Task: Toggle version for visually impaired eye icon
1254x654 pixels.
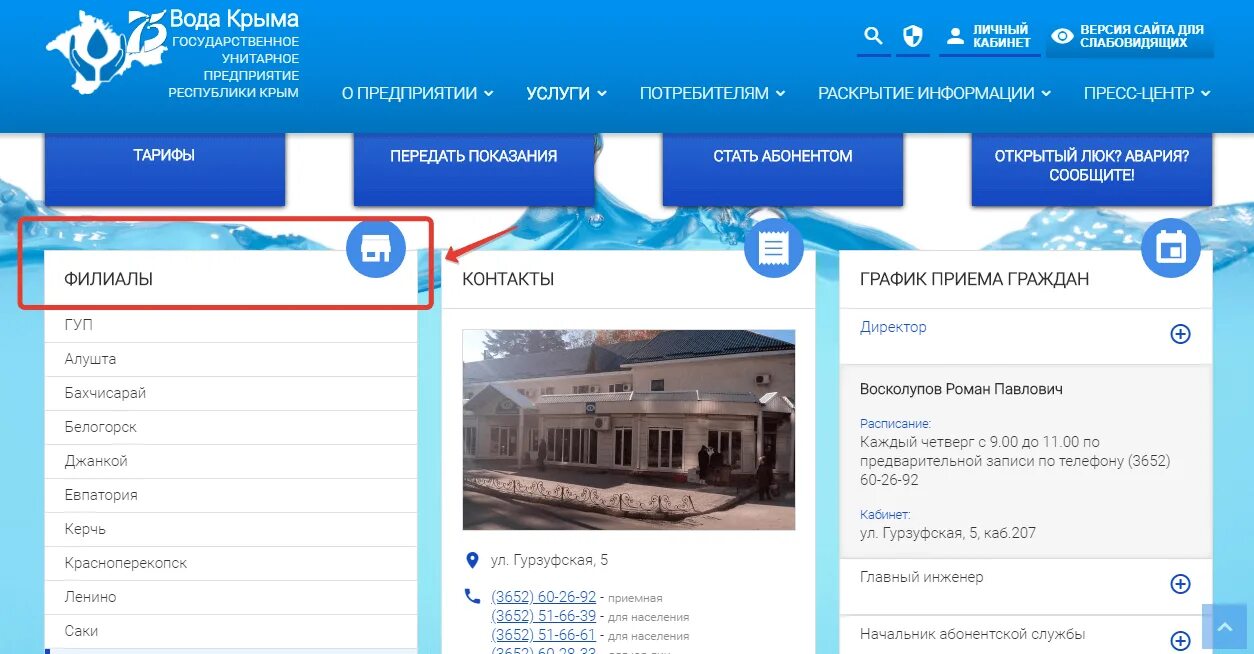Action: tap(1062, 36)
